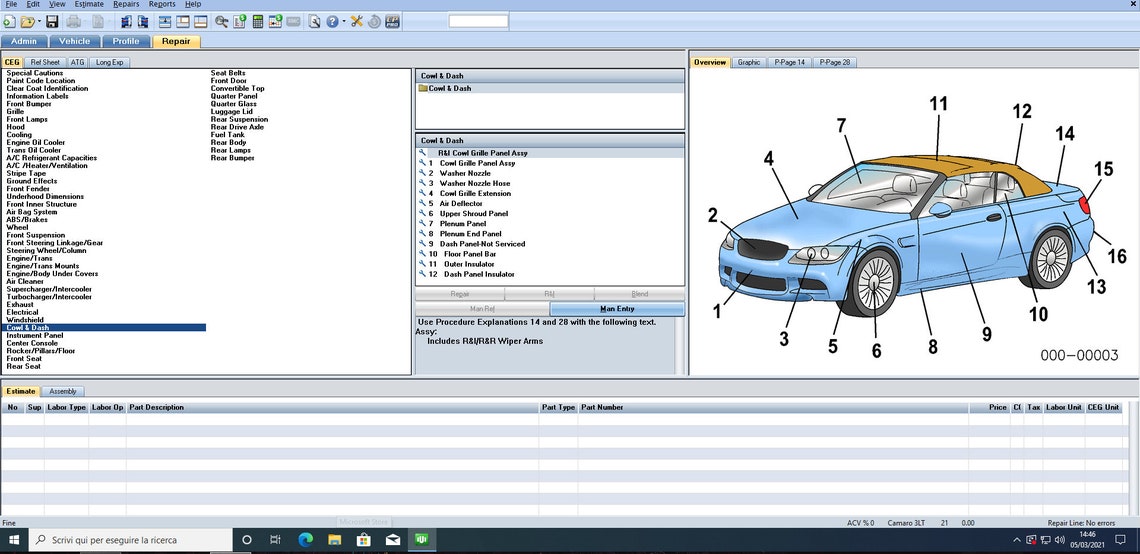Switch to the Vehicle tab
The width and height of the screenshot is (1140, 554).
pos(75,41)
